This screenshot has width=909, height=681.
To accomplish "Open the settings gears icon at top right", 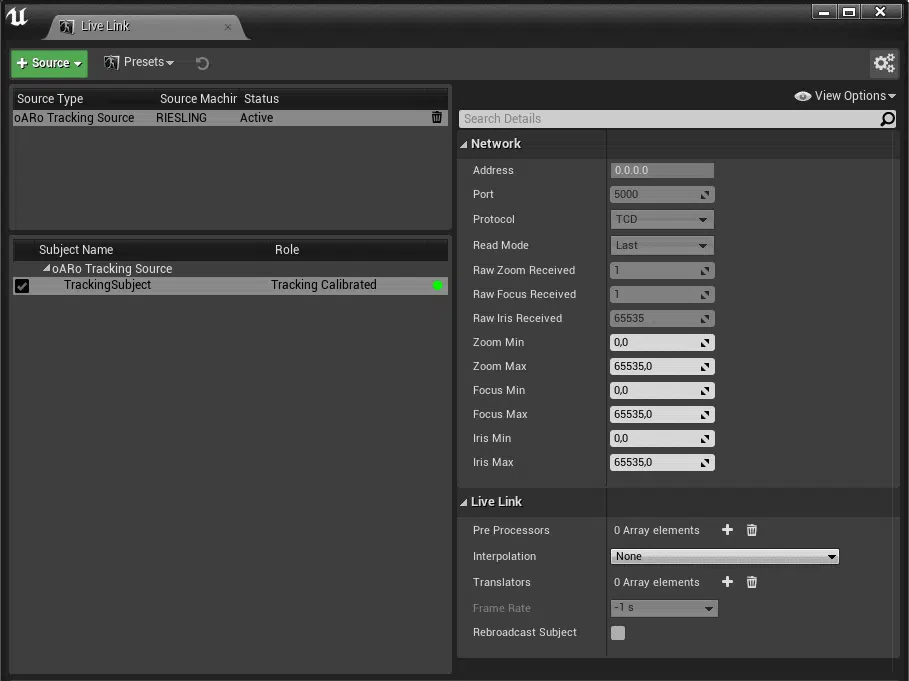I will [x=884, y=64].
